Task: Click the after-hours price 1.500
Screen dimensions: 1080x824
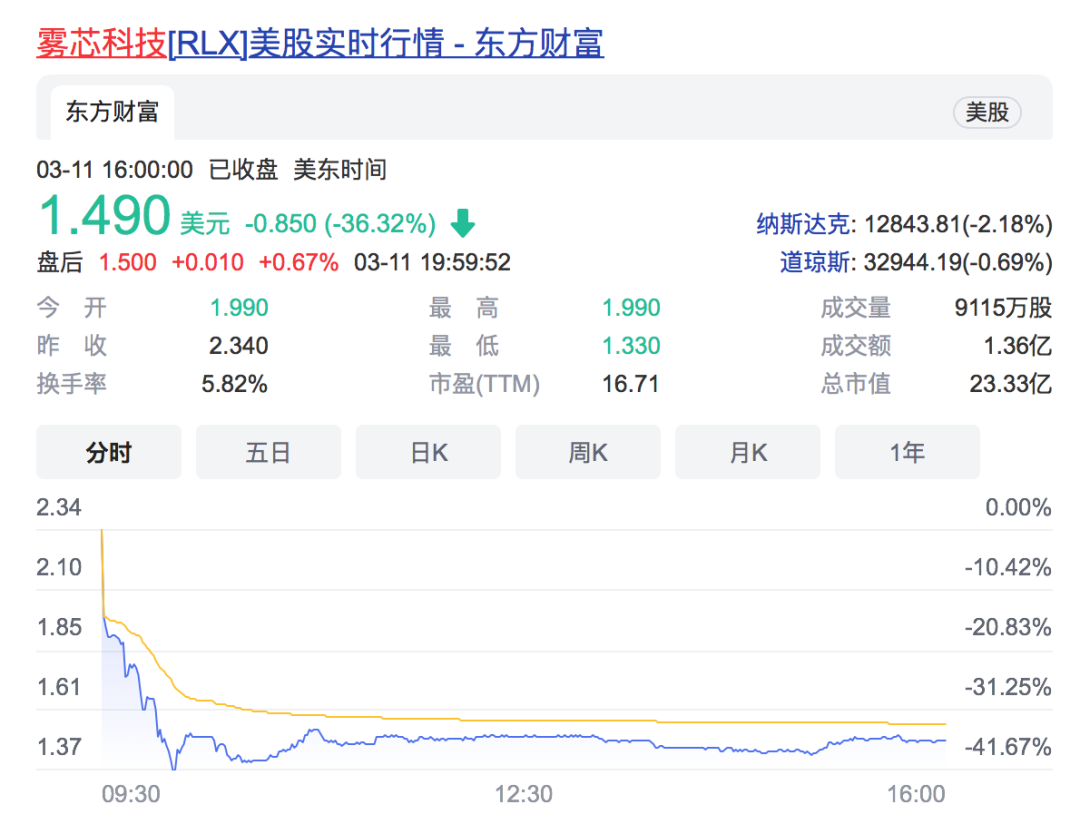Action: pyautogui.click(x=127, y=263)
